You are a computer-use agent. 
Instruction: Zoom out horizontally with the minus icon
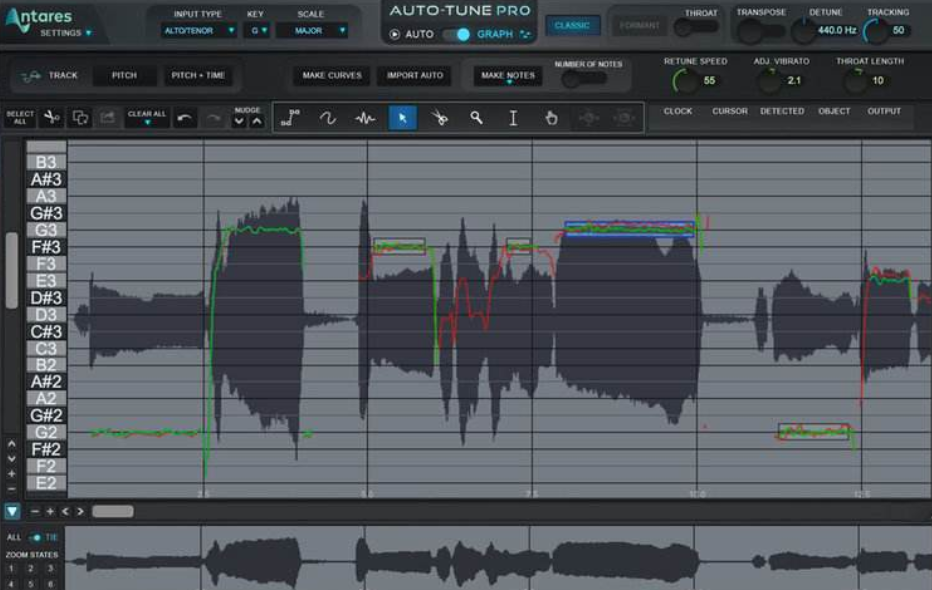35,511
